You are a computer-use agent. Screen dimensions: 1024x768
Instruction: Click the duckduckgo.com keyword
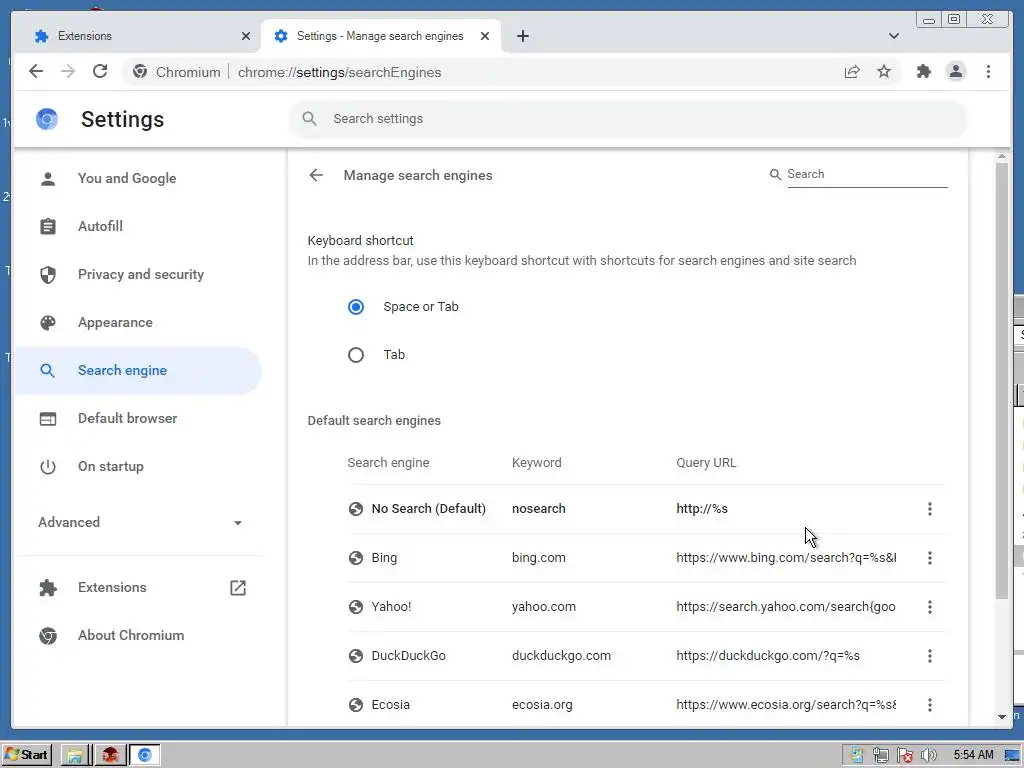(x=561, y=656)
